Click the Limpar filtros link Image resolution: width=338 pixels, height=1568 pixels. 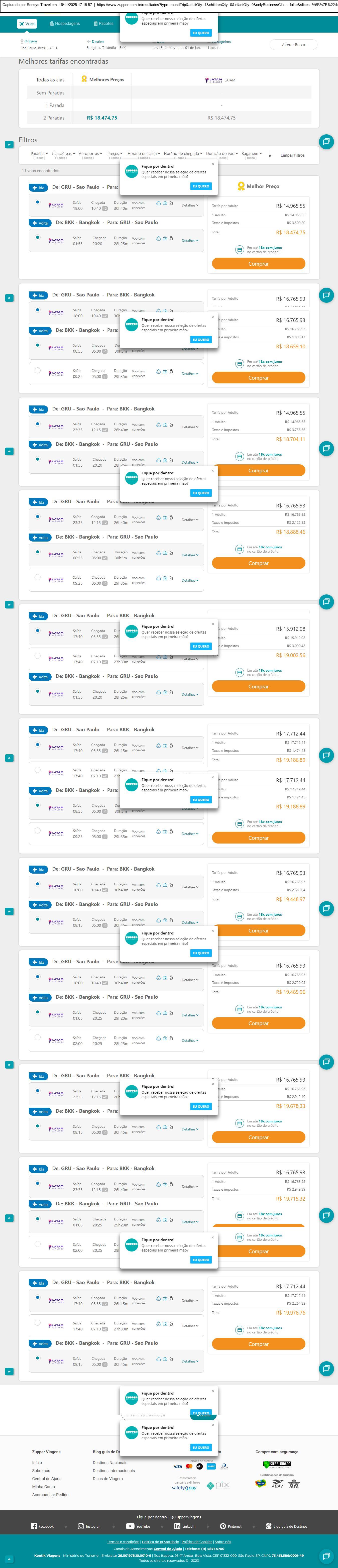[x=292, y=155]
